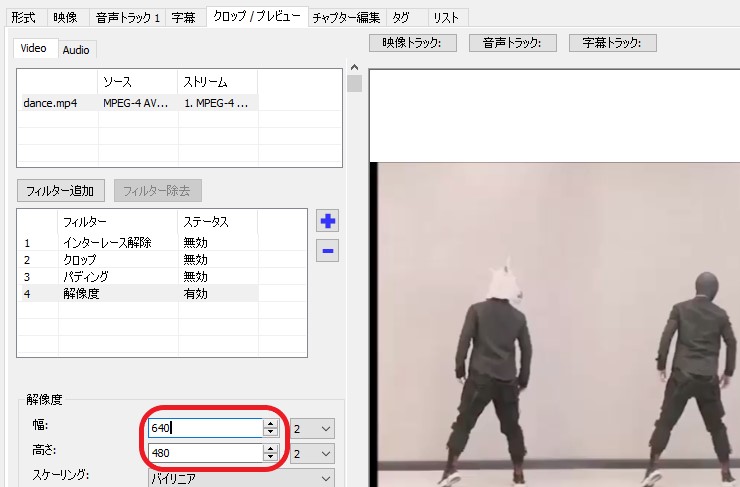Select the インターレース解除 filter row
This screenshot has width=740, height=487.
click(107, 243)
